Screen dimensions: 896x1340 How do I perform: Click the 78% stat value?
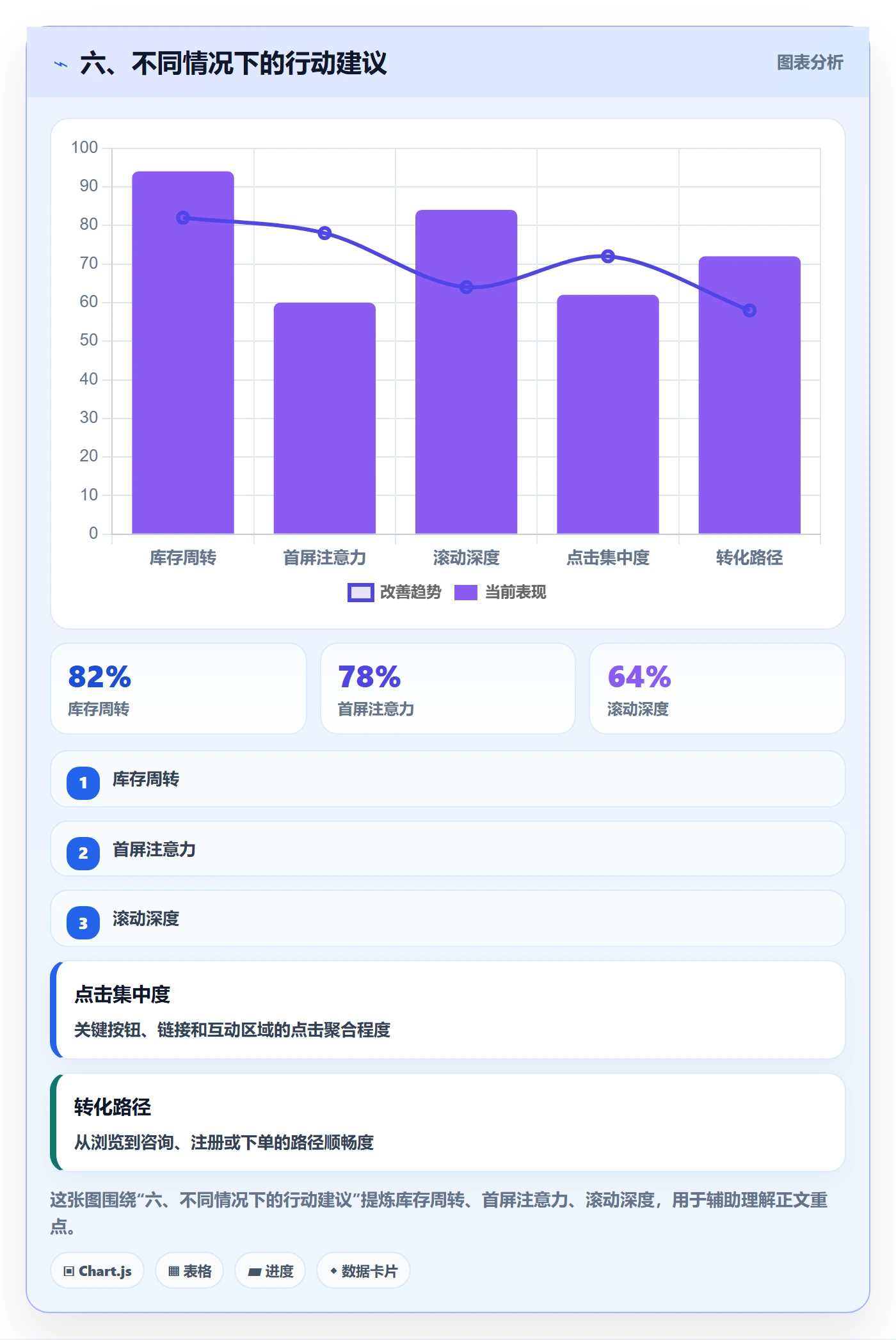click(369, 677)
